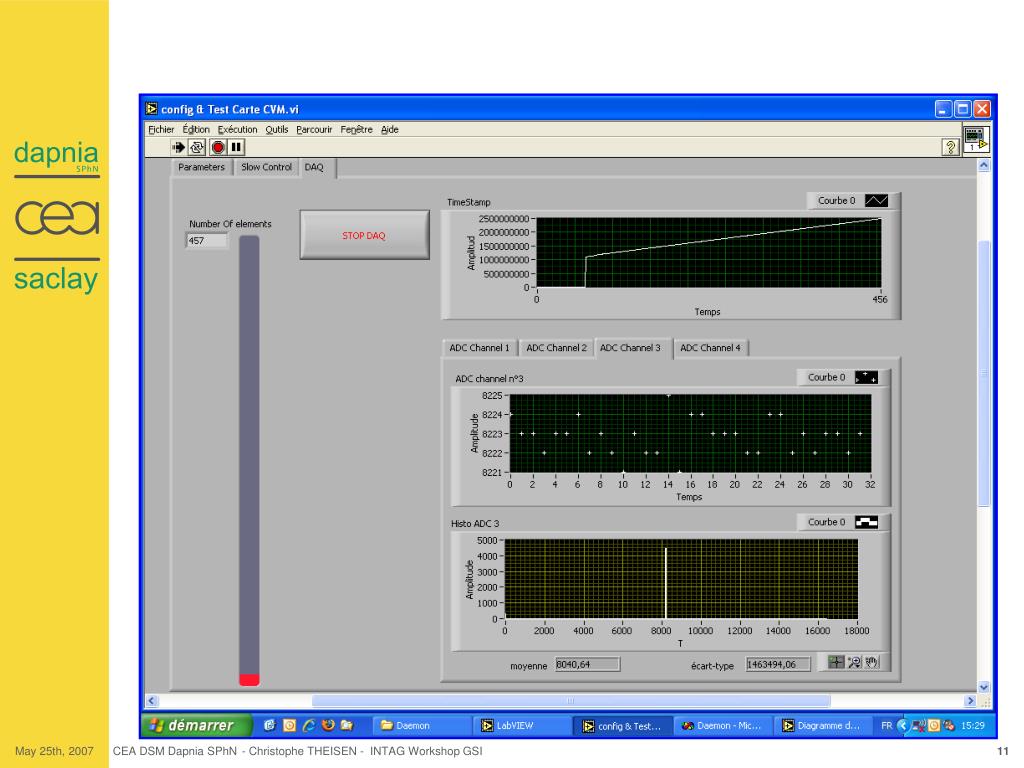The height and width of the screenshot is (768, 1024).
Task: Switch to the Parameters tab
Action: click(x=201, y=167)
